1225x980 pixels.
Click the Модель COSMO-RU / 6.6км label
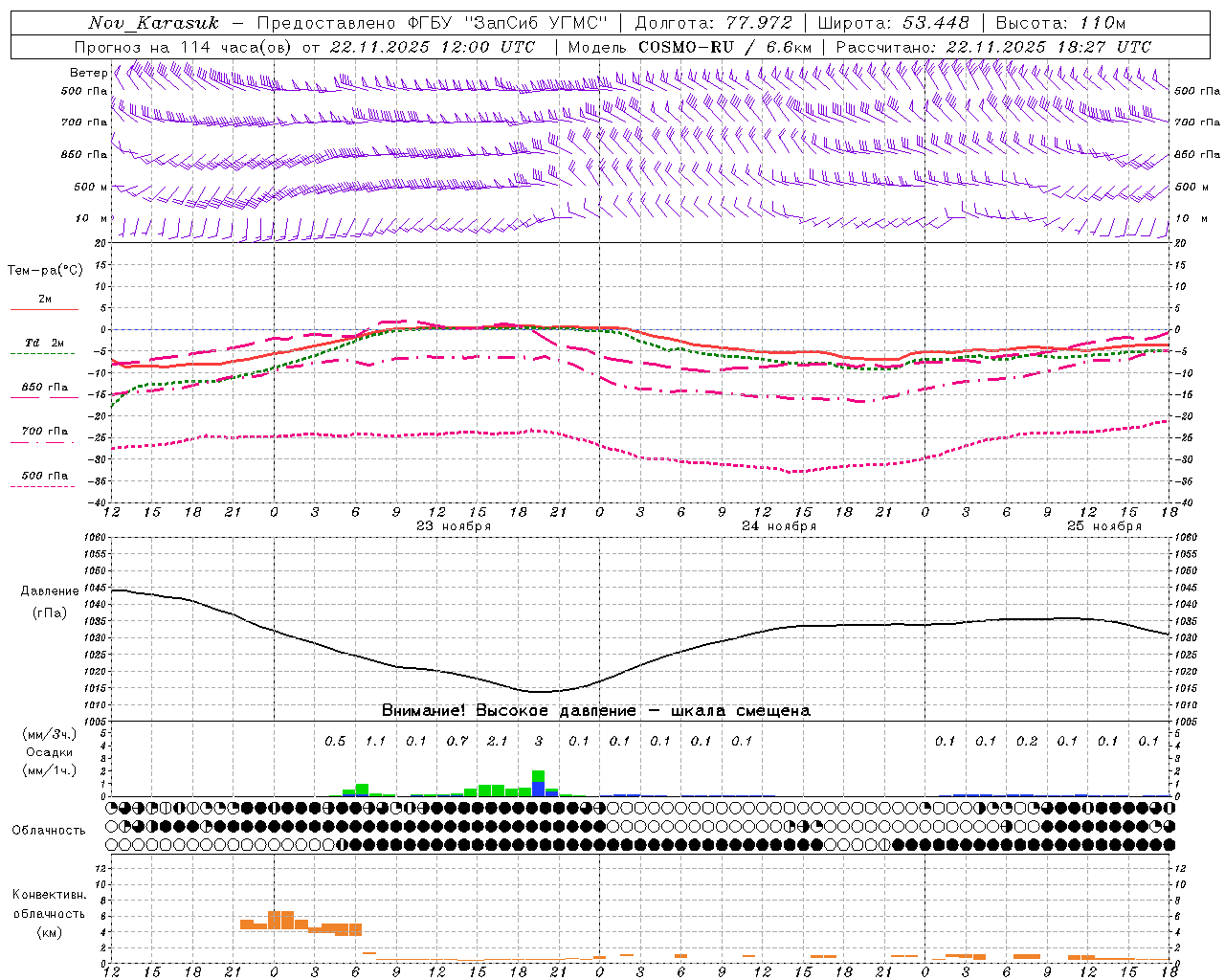689,47
